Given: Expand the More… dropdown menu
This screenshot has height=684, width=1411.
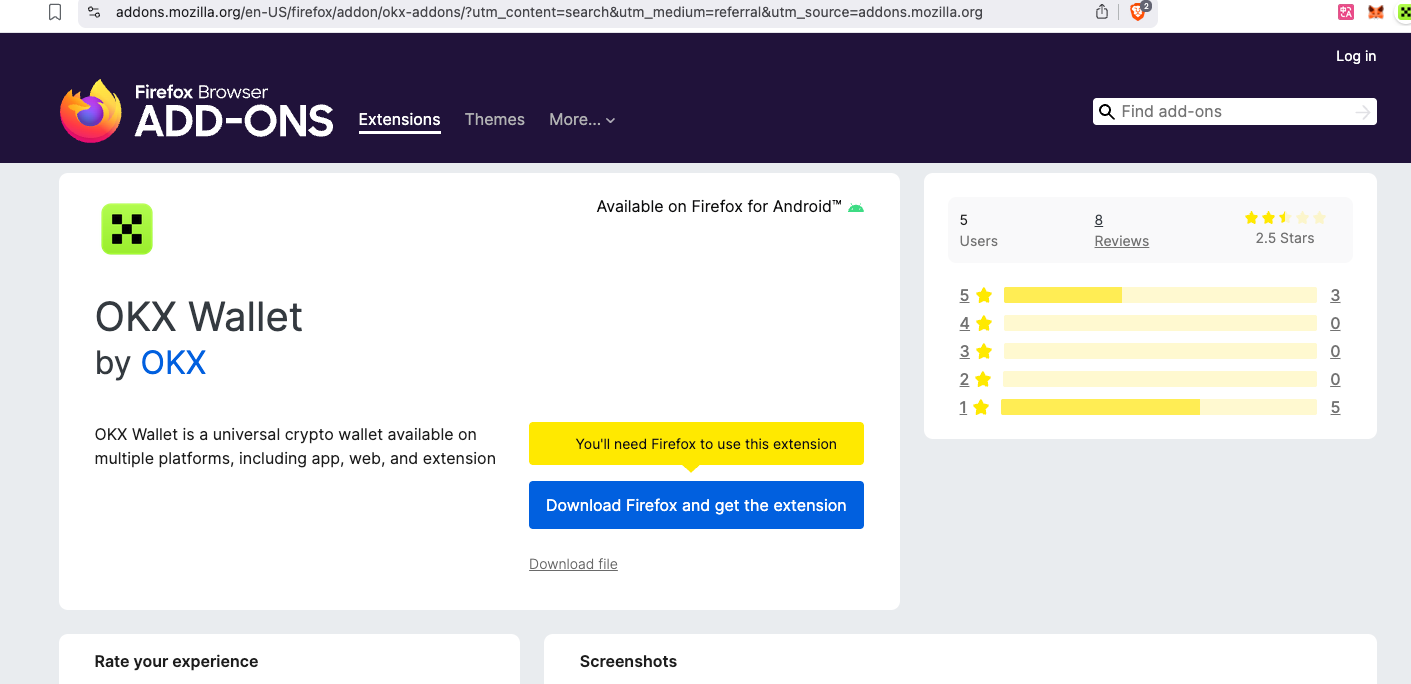Looking at the screenshot, I should point(582,120).
